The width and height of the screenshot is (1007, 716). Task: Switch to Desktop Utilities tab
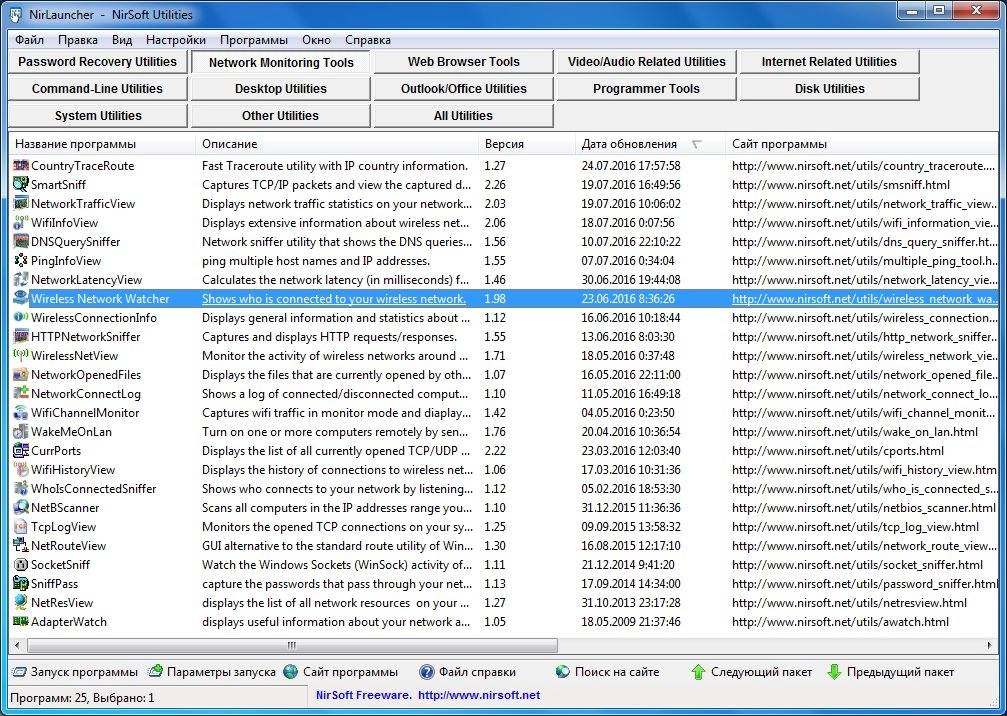pos(281,89)
